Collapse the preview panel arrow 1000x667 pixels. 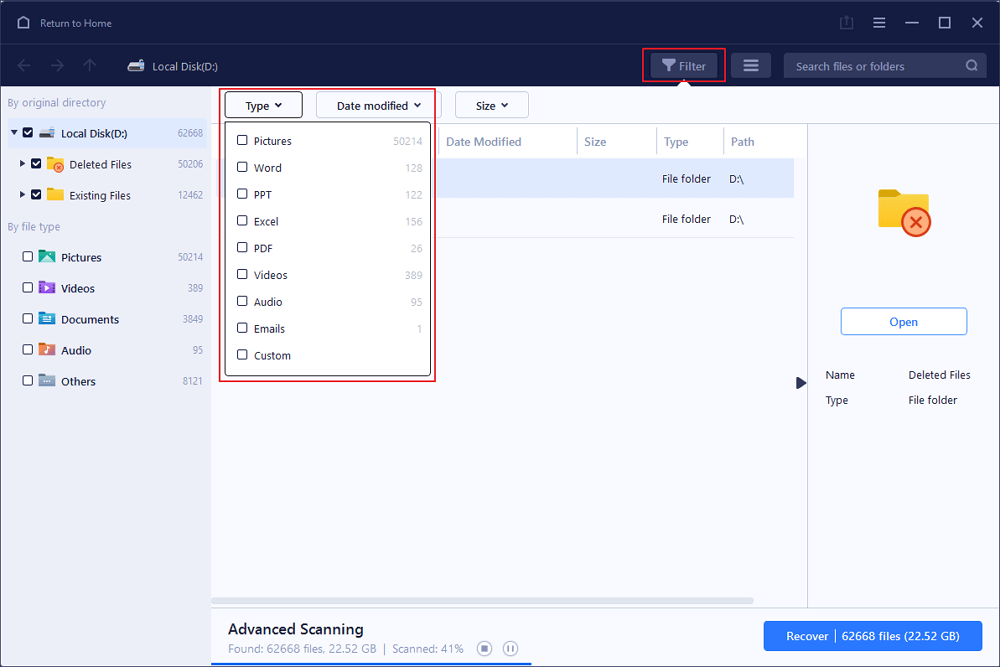coord(801,383)
